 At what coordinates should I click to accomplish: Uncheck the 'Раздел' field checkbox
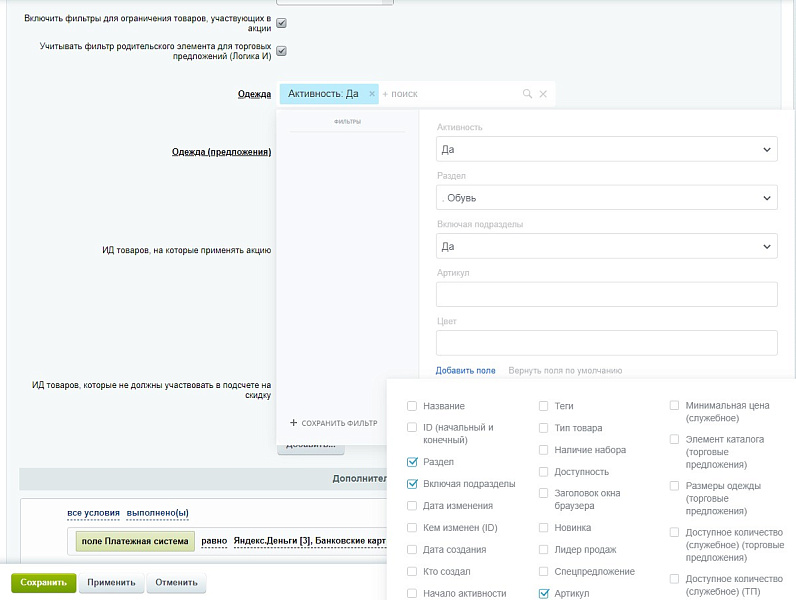tap(413, 462)
